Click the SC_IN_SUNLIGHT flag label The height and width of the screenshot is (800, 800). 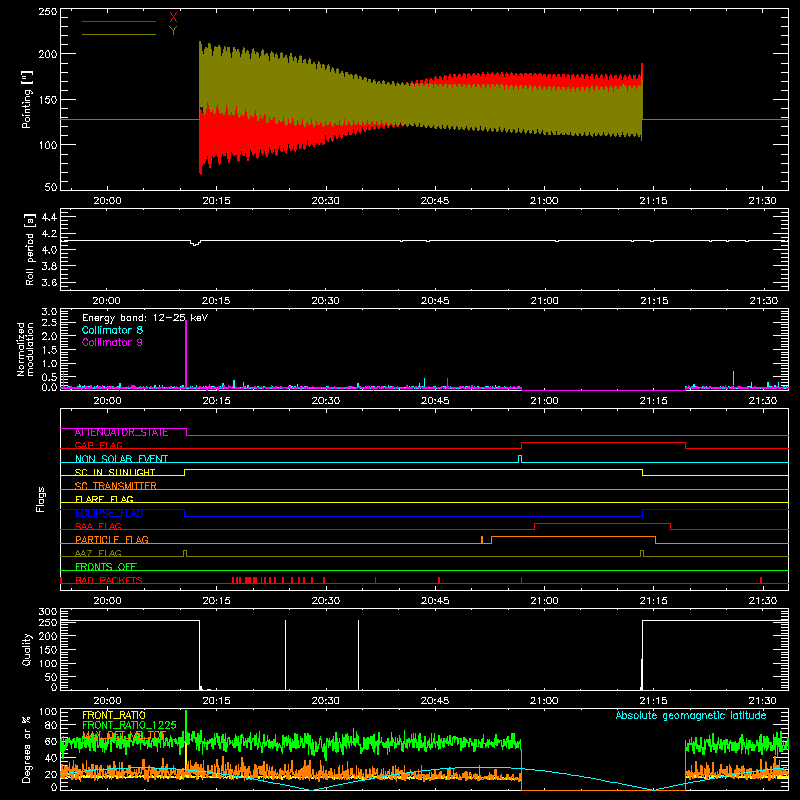(x=115, y=472)
